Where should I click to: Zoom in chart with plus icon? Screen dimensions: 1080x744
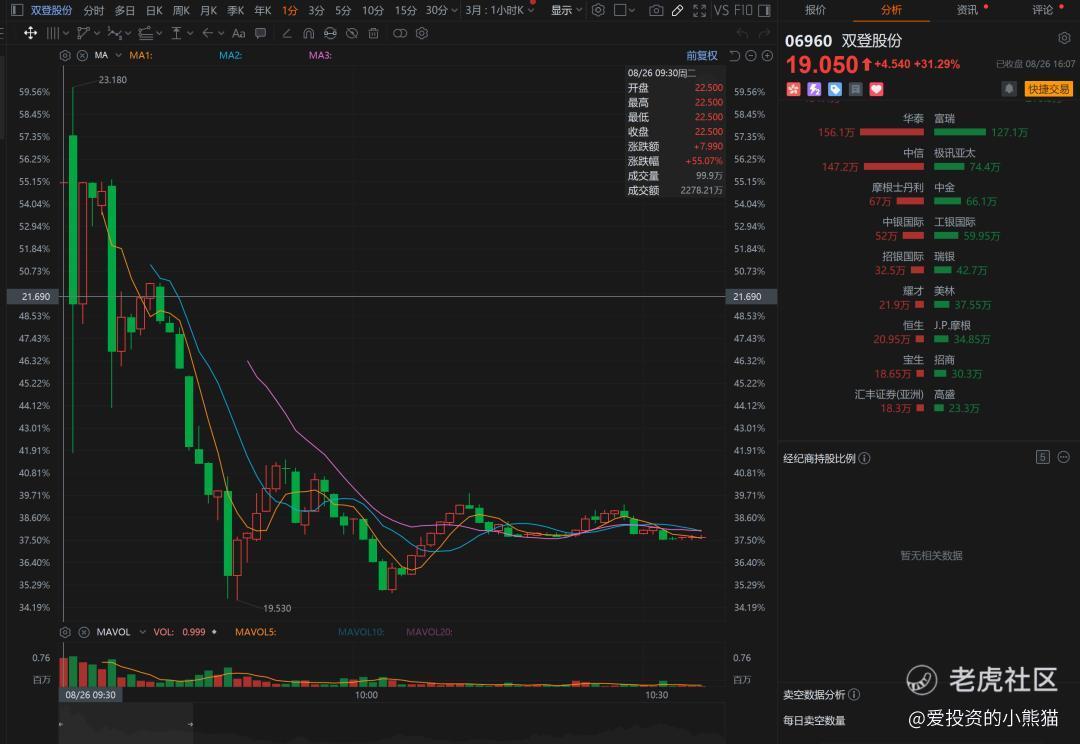[767, 56]
